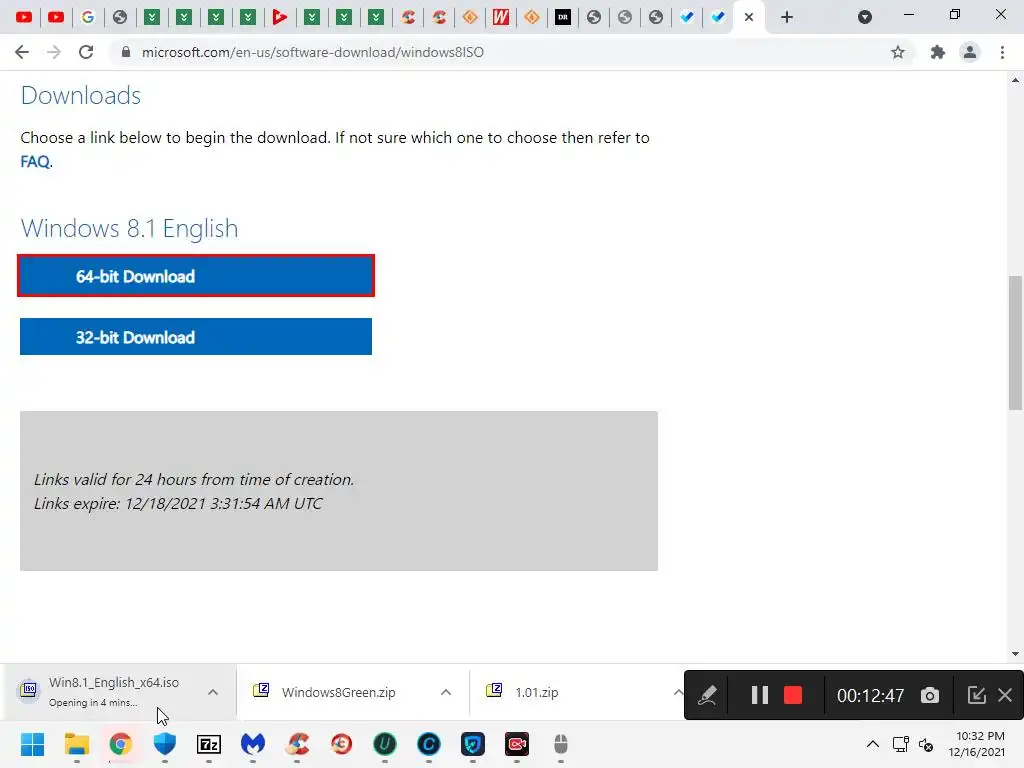Image resolution: width=1024 pixels, height=768 pixels.
Task: Bookmark this page with the star icon
Action: [898, 52]
